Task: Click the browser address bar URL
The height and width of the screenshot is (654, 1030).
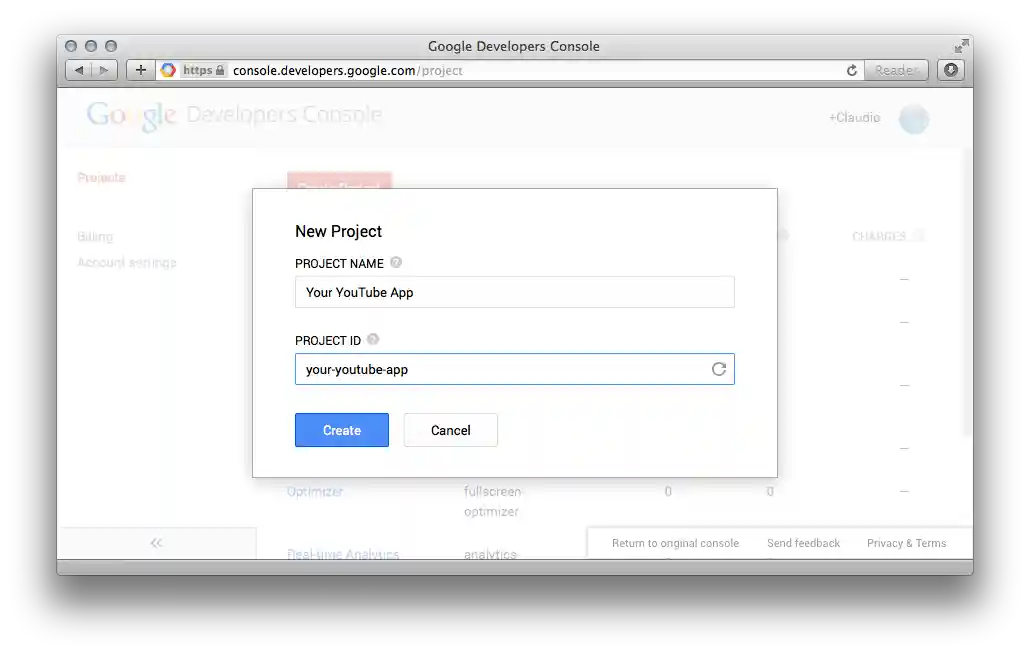Action: click(347, 70)
